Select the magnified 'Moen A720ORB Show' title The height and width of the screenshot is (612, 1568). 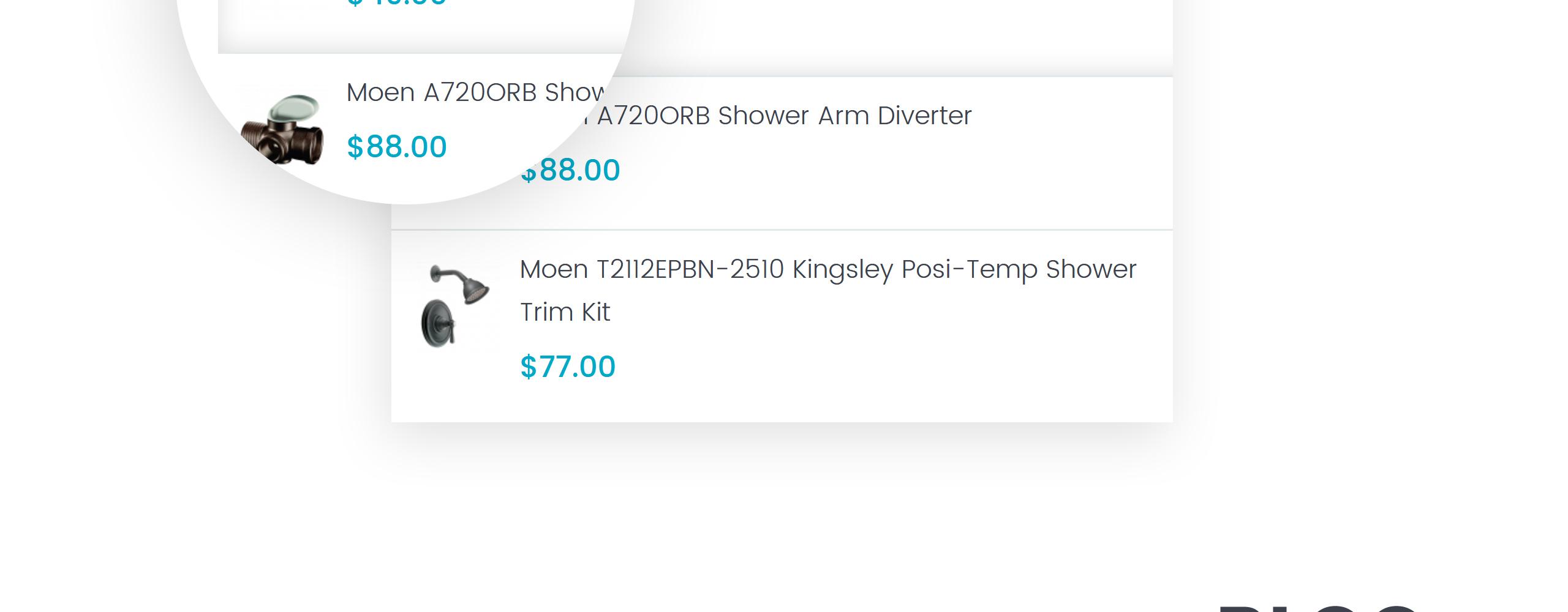tap(475, 92)
